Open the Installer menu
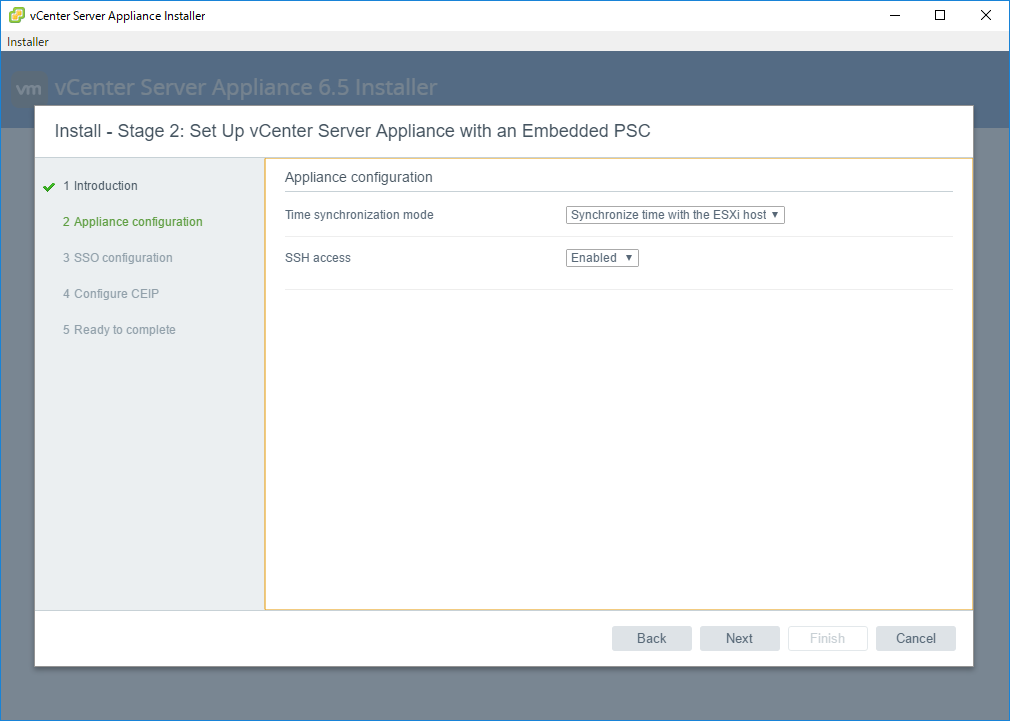This screenshot has height=721, width=1010. [28, 42]
